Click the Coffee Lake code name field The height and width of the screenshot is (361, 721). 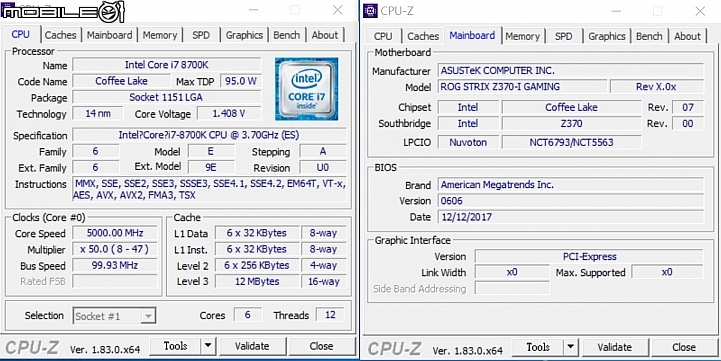(121, 81)
